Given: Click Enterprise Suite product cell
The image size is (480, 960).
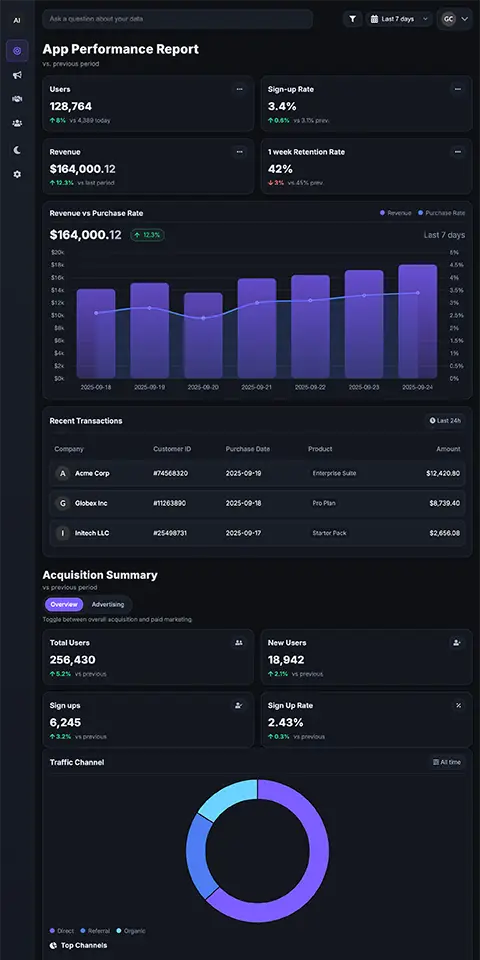Looking at the screenshot, I should click(x=334, y=473).
